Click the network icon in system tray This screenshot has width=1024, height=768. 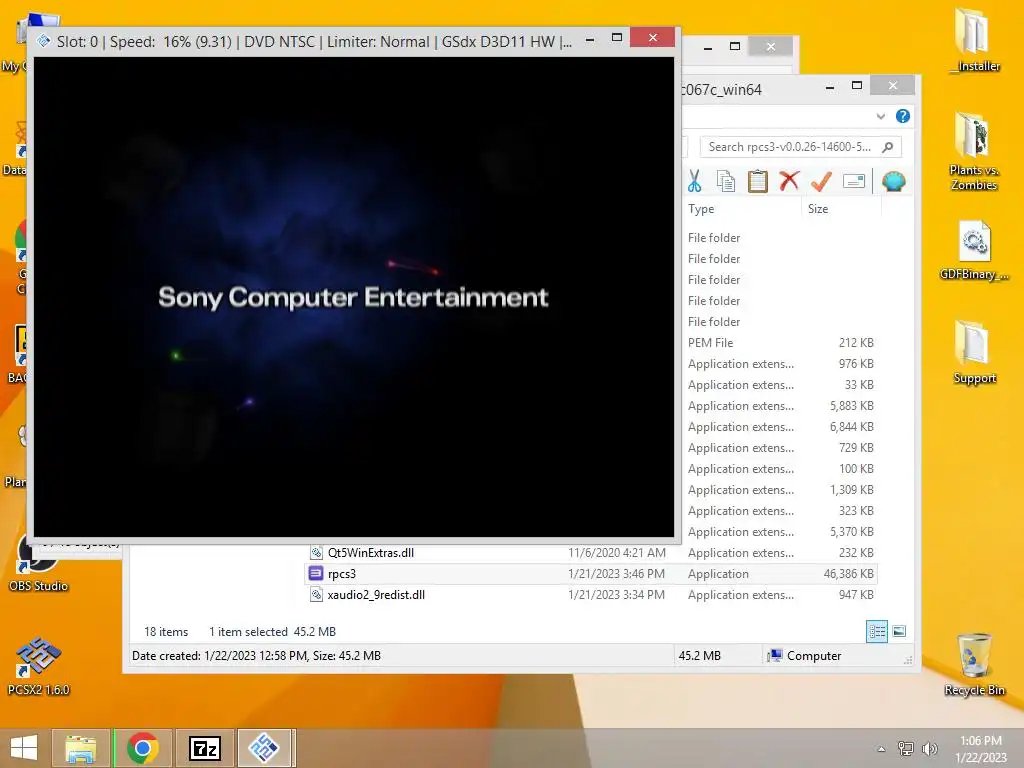pos(906,749)
